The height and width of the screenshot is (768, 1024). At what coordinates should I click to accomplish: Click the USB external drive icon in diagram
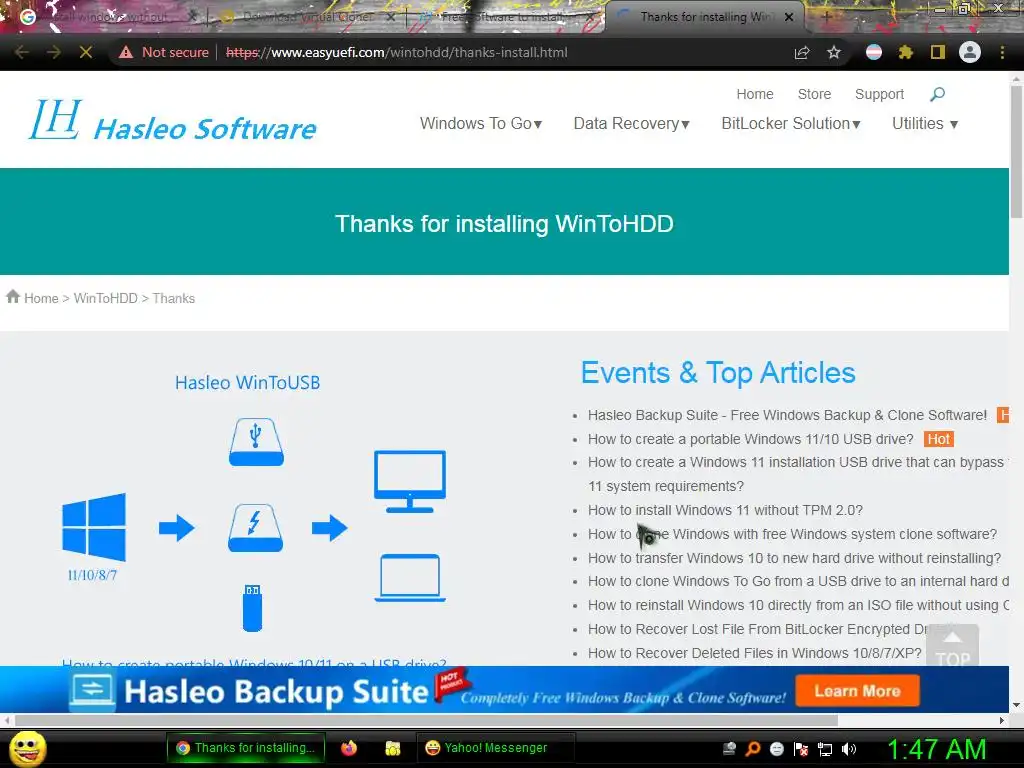(x=256, y=442)
